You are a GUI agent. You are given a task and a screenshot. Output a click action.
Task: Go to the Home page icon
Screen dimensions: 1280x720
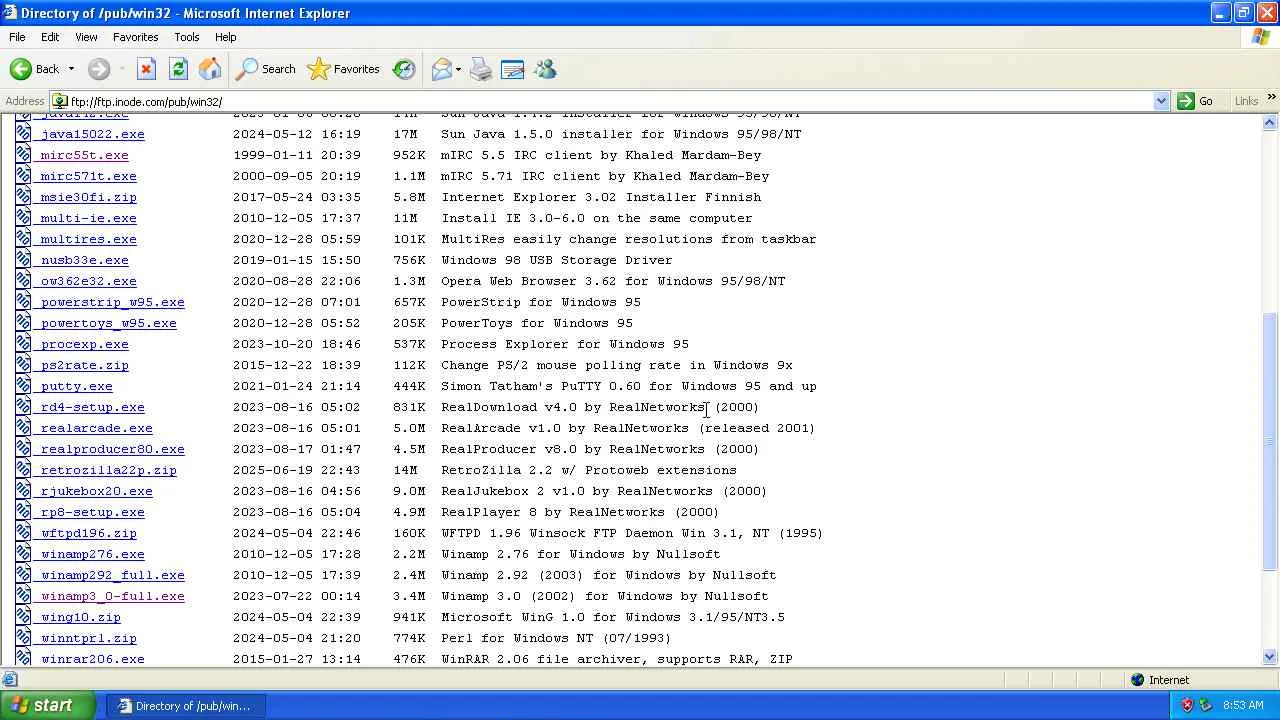pos(210,69)
